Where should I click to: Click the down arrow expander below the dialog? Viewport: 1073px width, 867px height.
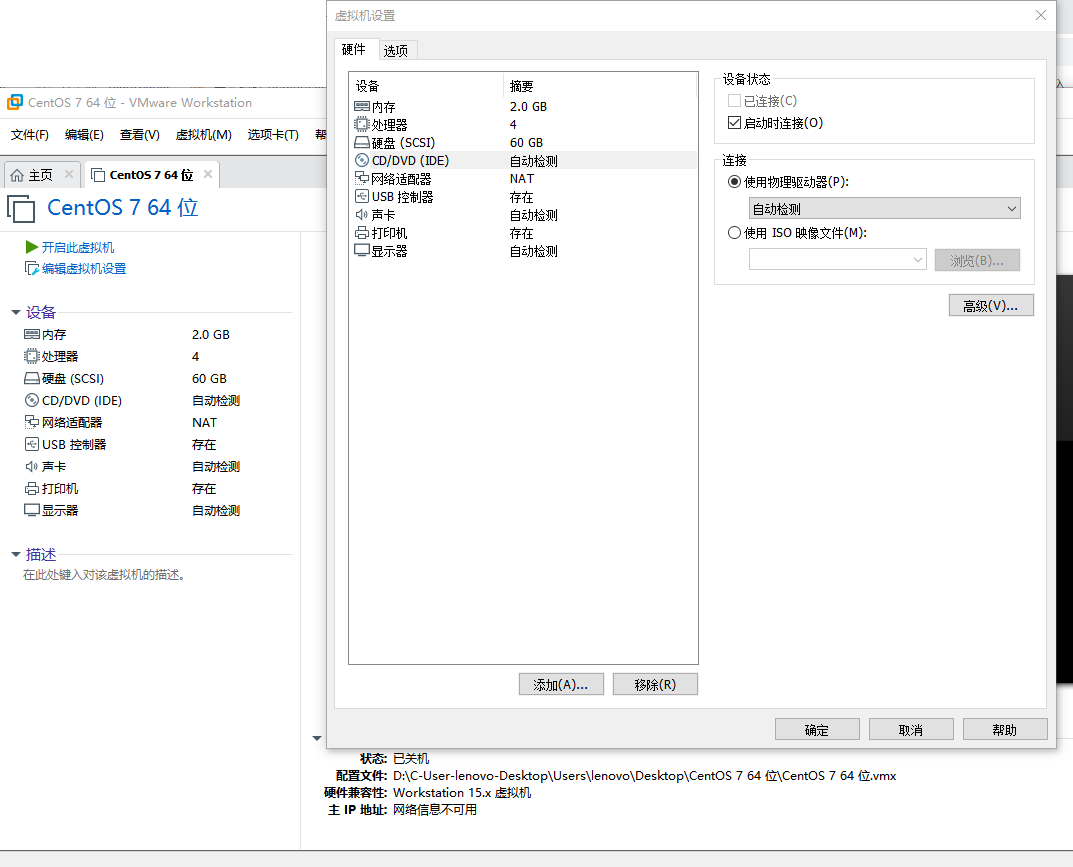(317, 738)
